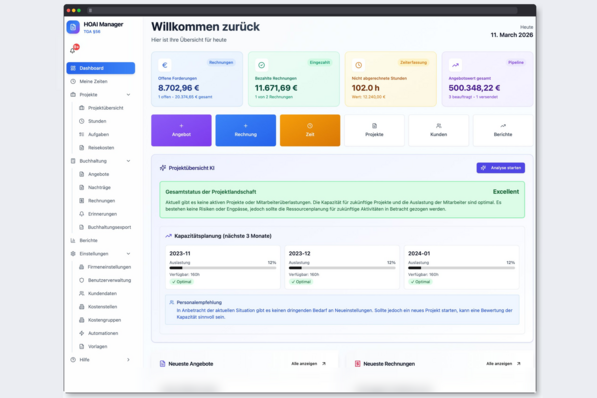
Task: Click the Dashboard grid icon in sidebar
Action: 73,68
